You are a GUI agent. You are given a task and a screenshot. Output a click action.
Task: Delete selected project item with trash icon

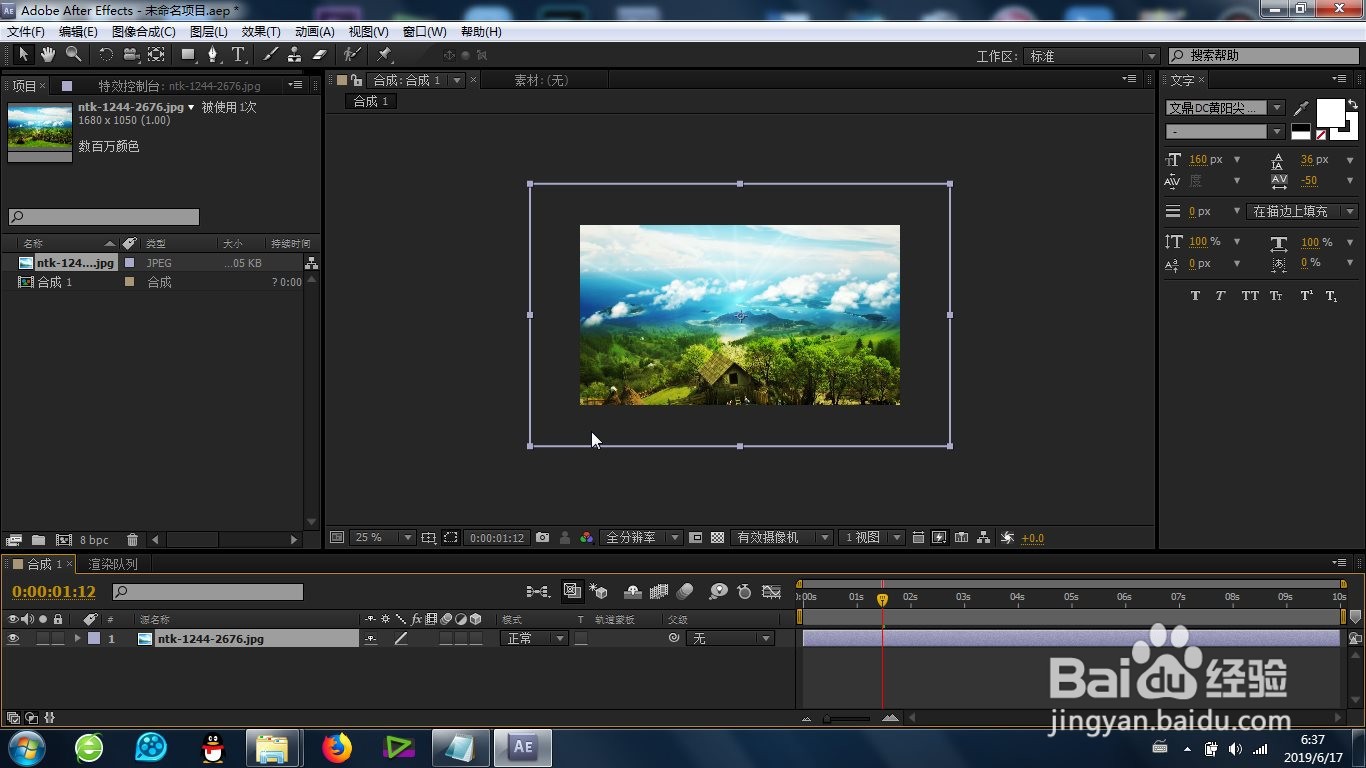tap(132, 540)
